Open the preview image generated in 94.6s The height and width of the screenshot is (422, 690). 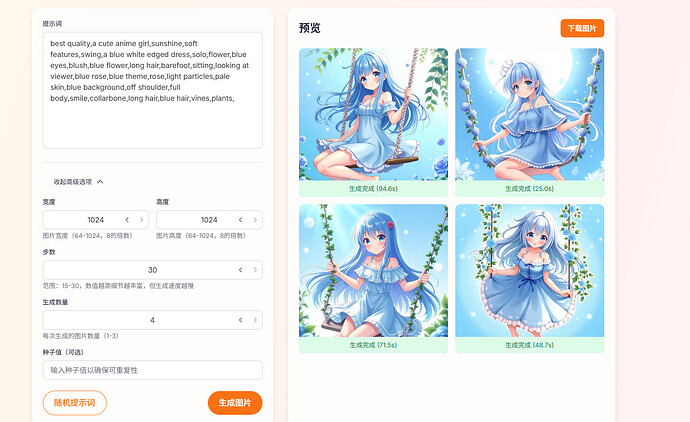(x=374, y=114)
